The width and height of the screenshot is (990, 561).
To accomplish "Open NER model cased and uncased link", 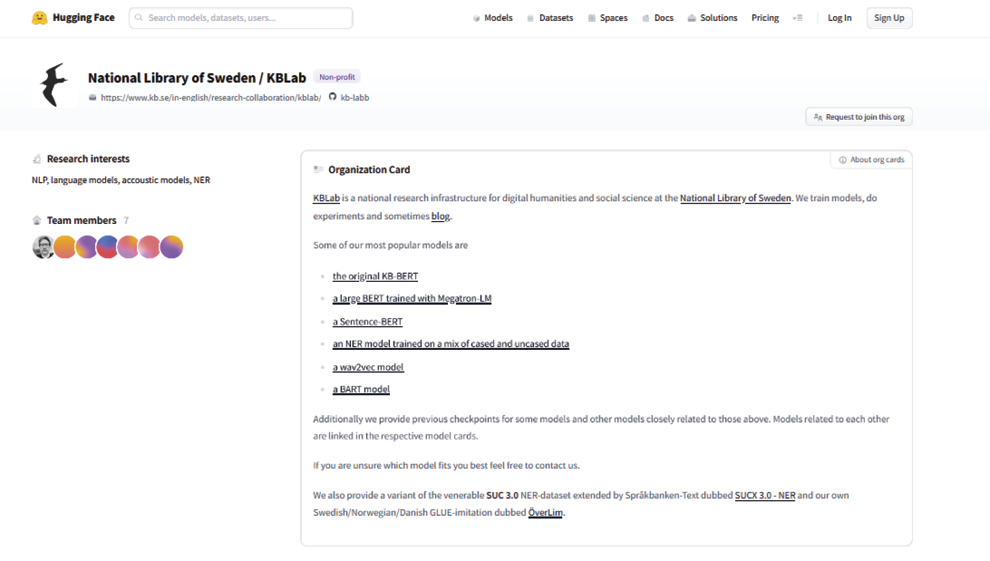I will [451, 344].
